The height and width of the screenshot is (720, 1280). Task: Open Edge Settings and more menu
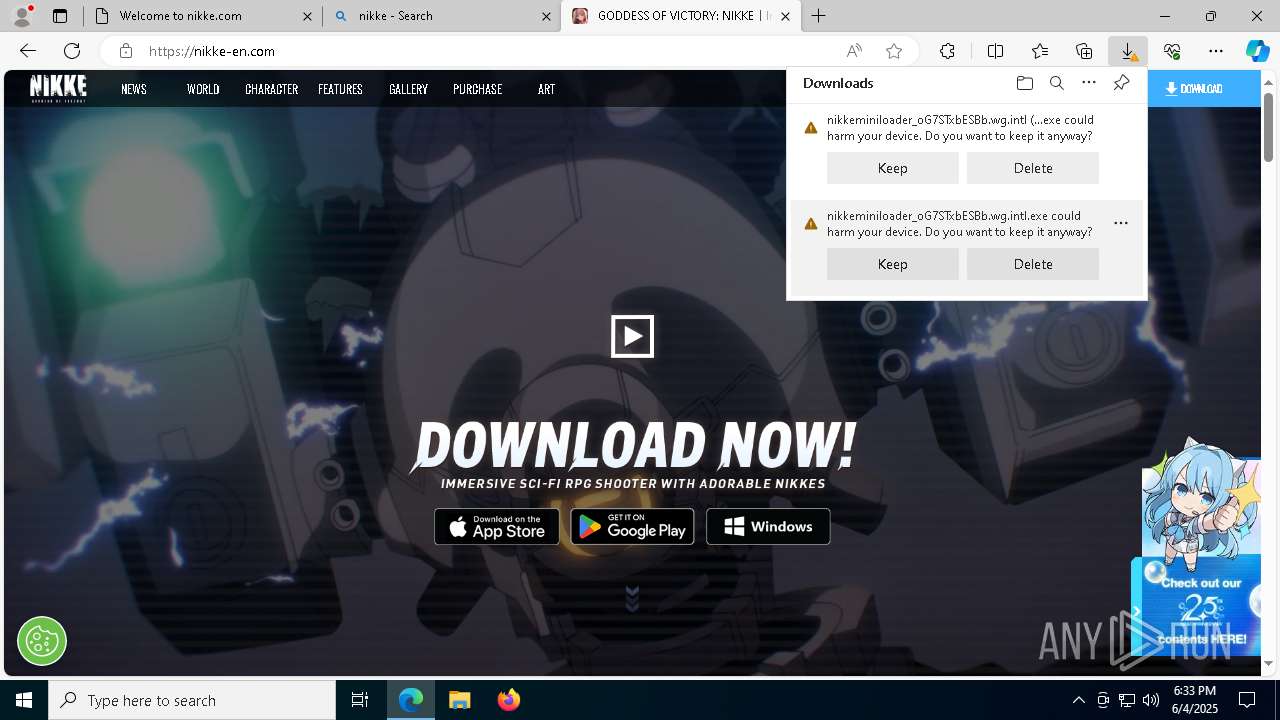tap(1216, 51)
